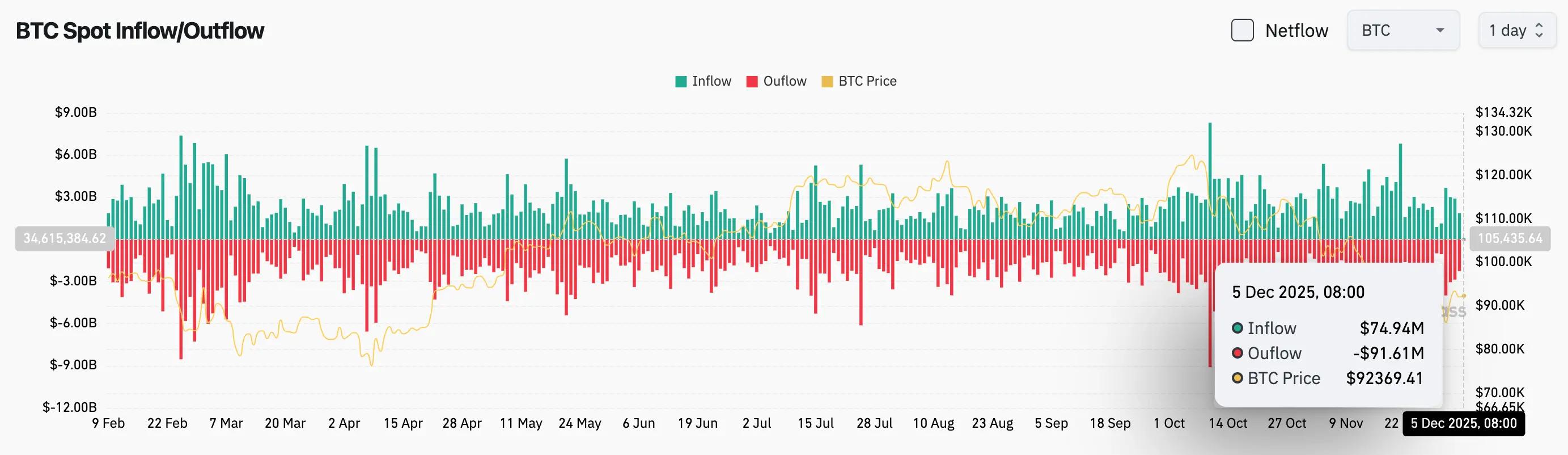Click the up/down arrows beside 1 day
The image size is (1568, 455).
click(x=1539, y=31)
